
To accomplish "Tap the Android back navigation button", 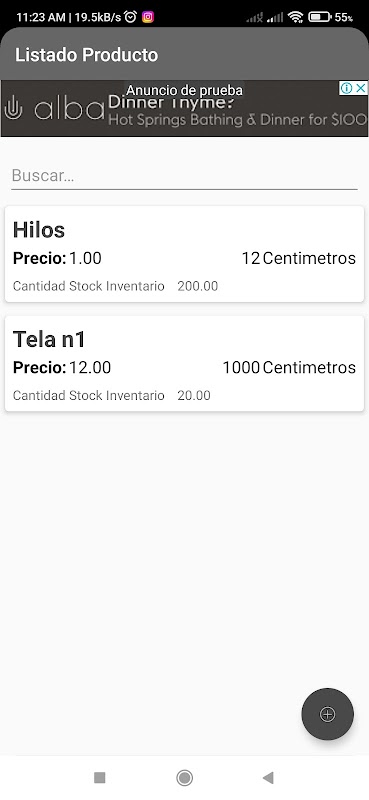I will pos(268,778).
